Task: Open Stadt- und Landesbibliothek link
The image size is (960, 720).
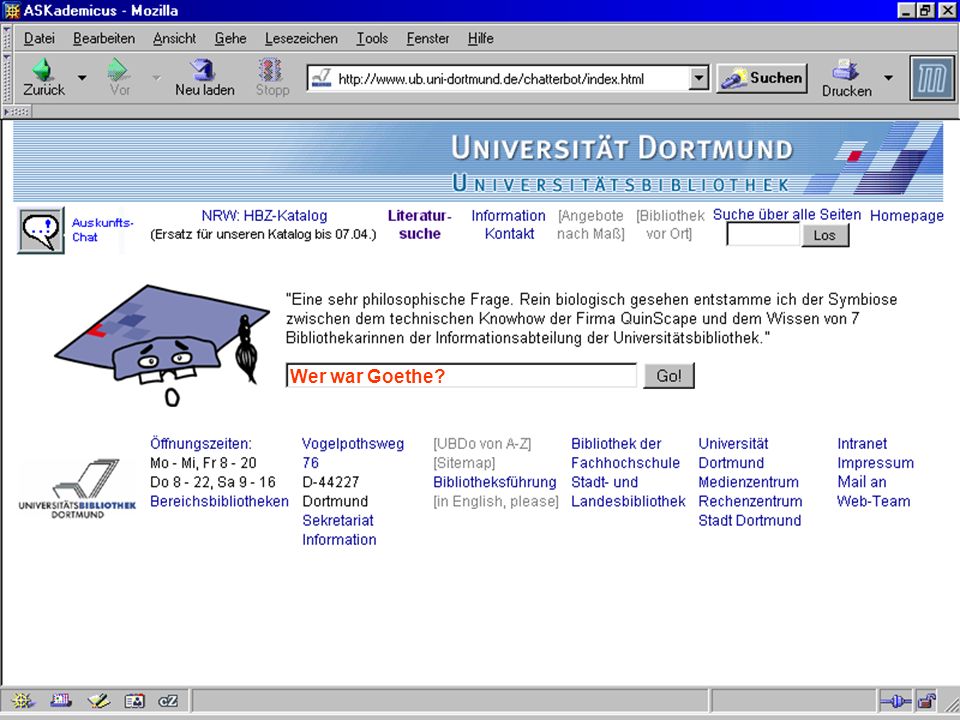Action: point(628,492)
